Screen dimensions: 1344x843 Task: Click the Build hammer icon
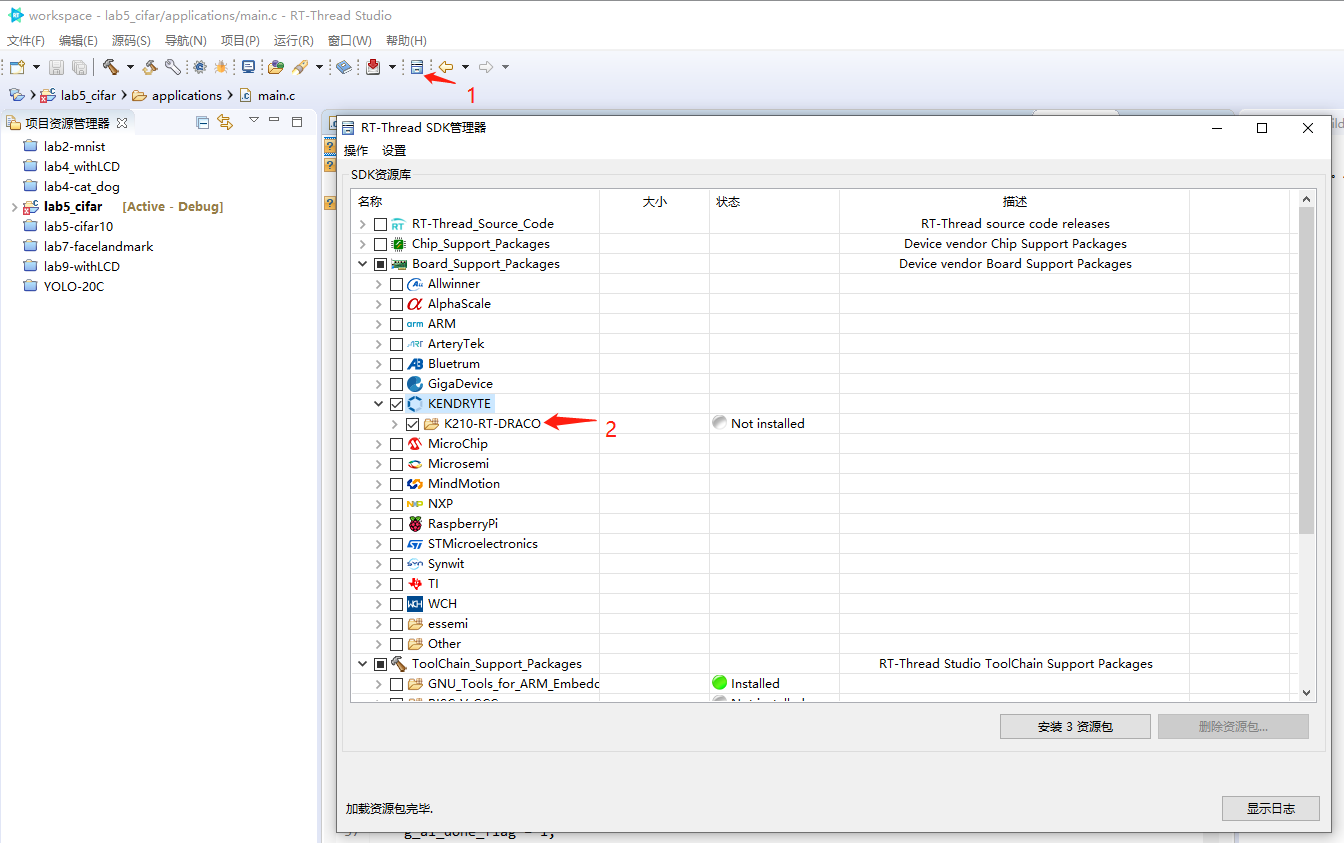click(x=110, y=67)
